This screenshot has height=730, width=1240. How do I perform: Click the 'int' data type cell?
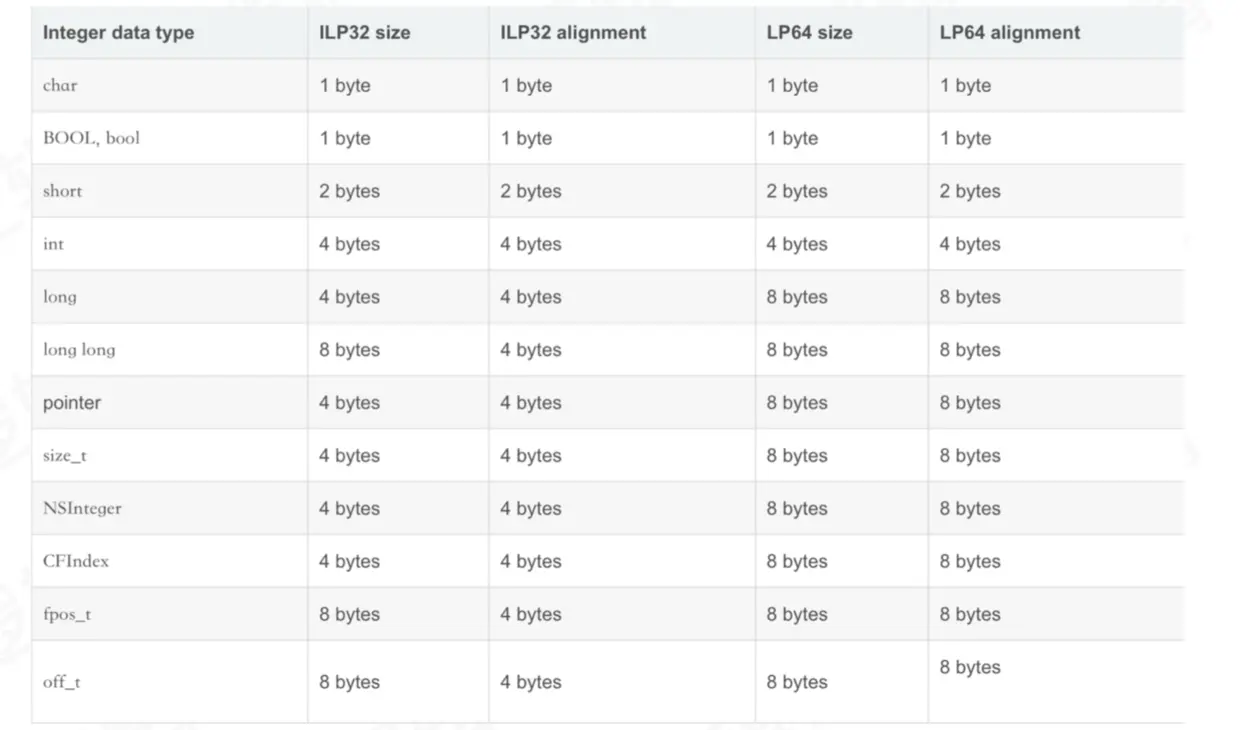tap(53, 244)
